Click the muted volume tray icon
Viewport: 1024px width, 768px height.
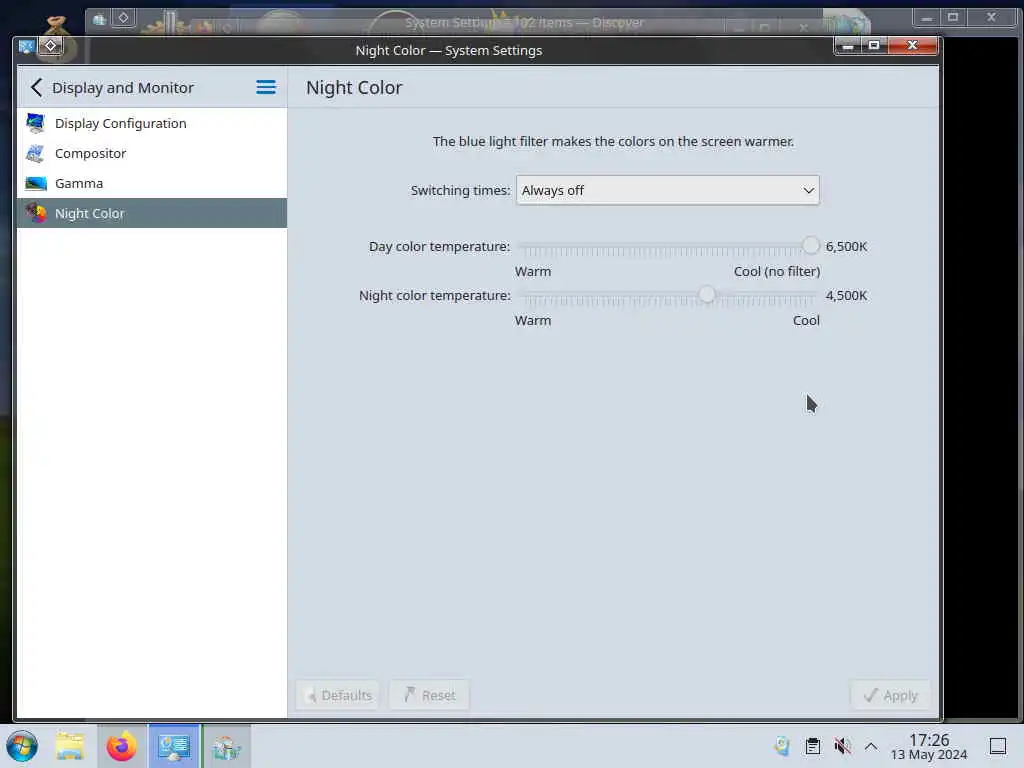(x=842, y=746)
